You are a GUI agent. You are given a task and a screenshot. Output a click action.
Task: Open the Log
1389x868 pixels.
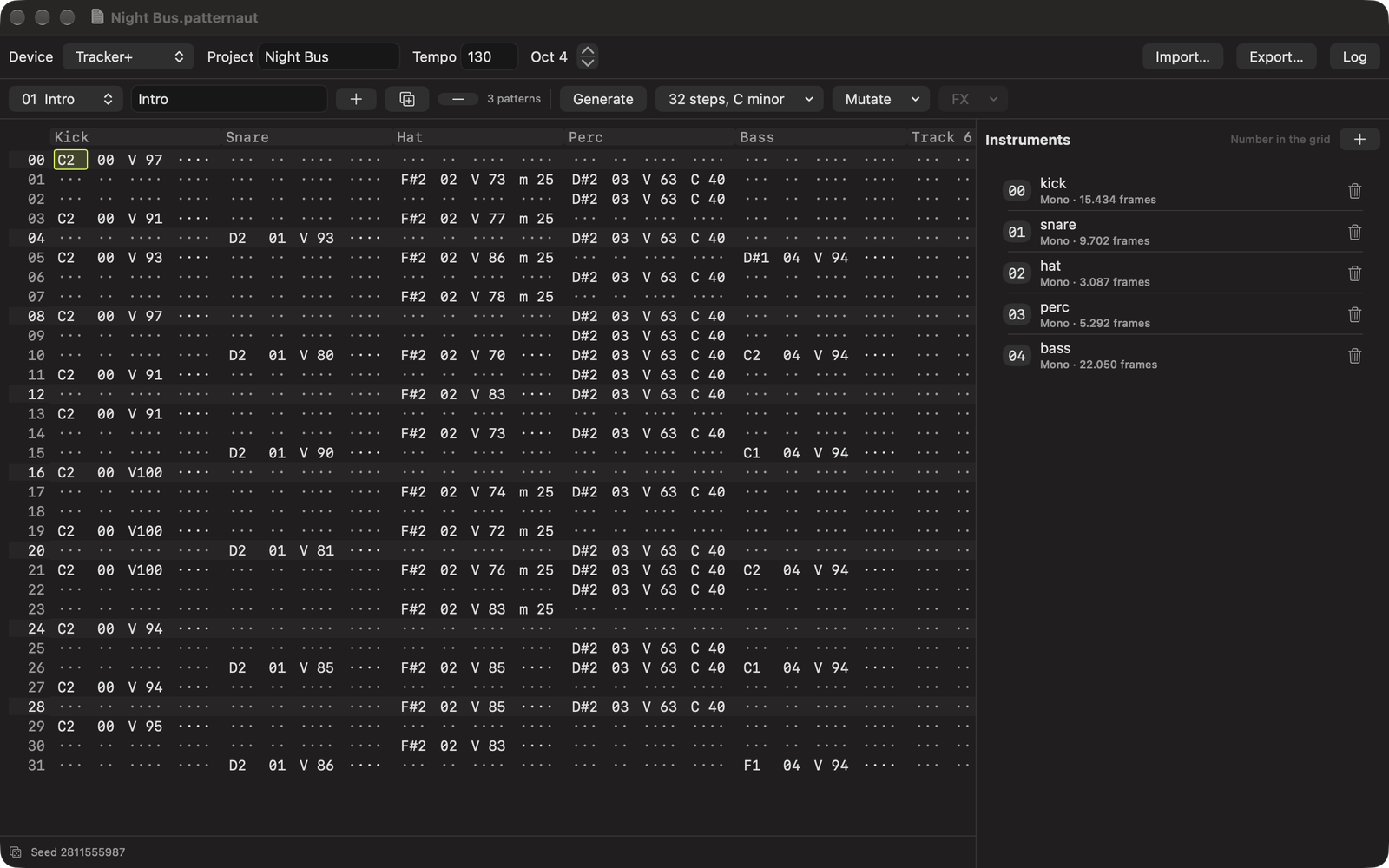(x=1354, y=56)
